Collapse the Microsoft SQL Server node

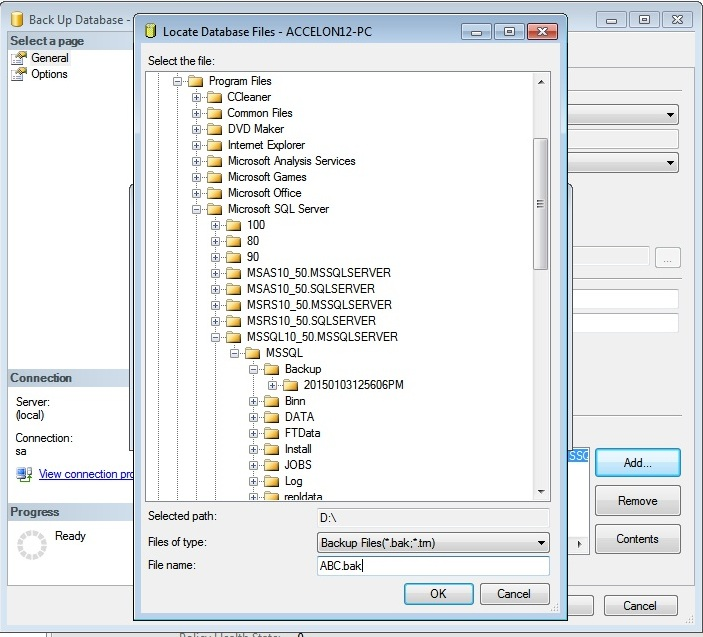(196, 209)
